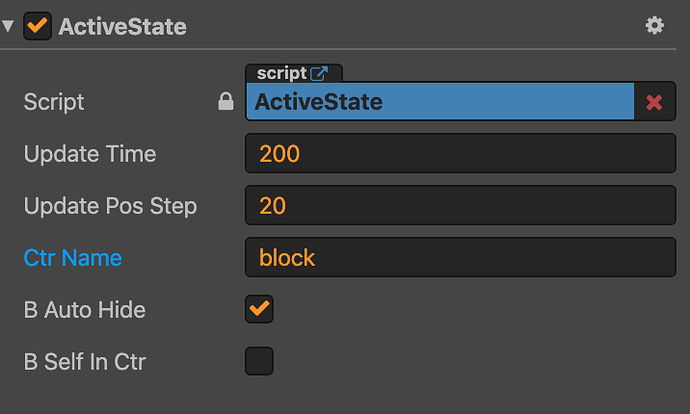Uncheck the B Auto Hide checkbox

(259, 310)
